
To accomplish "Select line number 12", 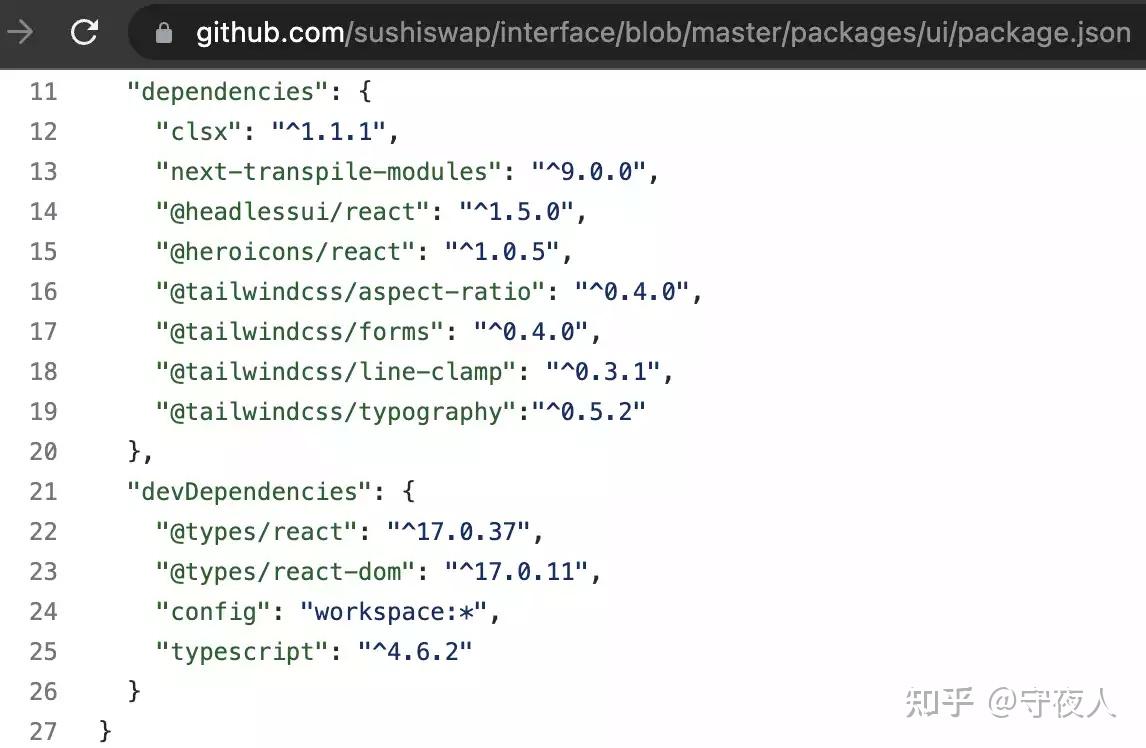I will click(x=43, y=132).
